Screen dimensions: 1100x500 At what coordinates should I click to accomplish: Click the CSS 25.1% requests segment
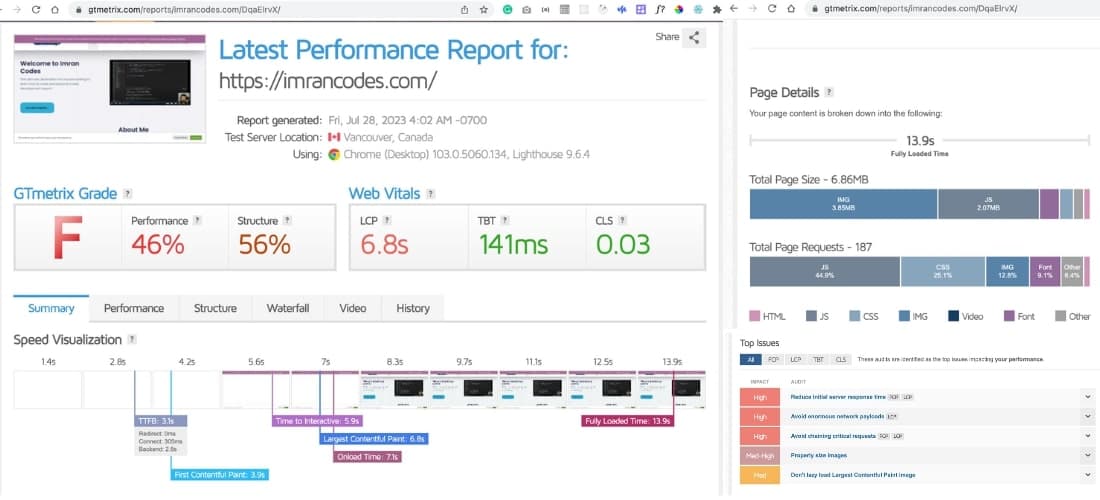[943, 271]
